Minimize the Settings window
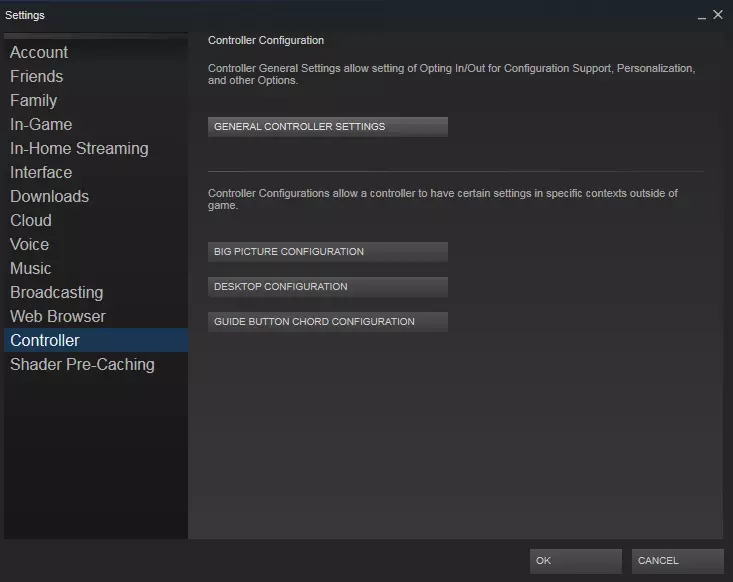 (702, 16)
